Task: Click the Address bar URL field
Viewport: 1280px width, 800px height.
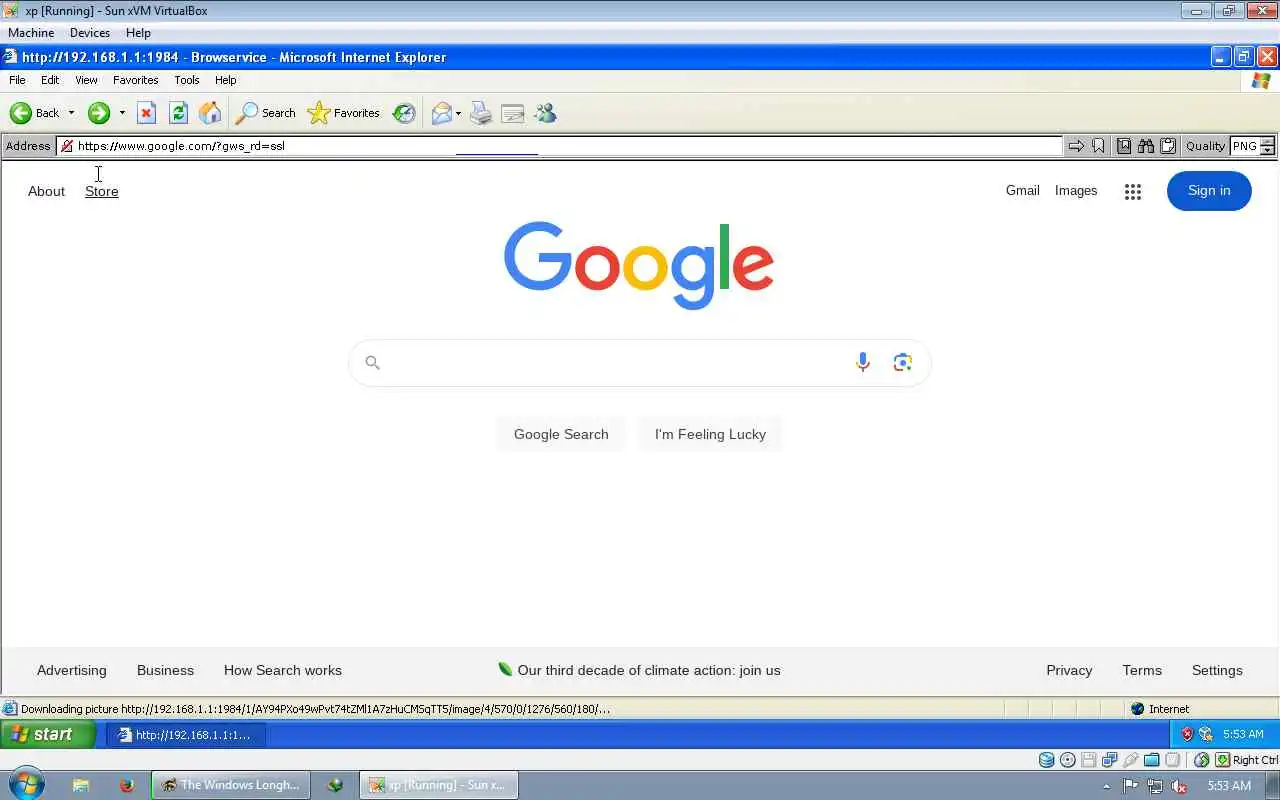Action: point(559,146)
